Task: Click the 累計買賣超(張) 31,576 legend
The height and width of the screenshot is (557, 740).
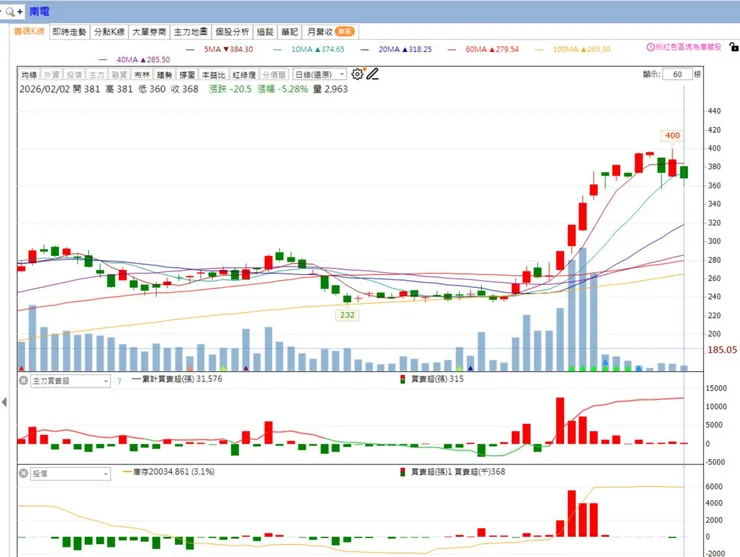Action: click(177, 379)
